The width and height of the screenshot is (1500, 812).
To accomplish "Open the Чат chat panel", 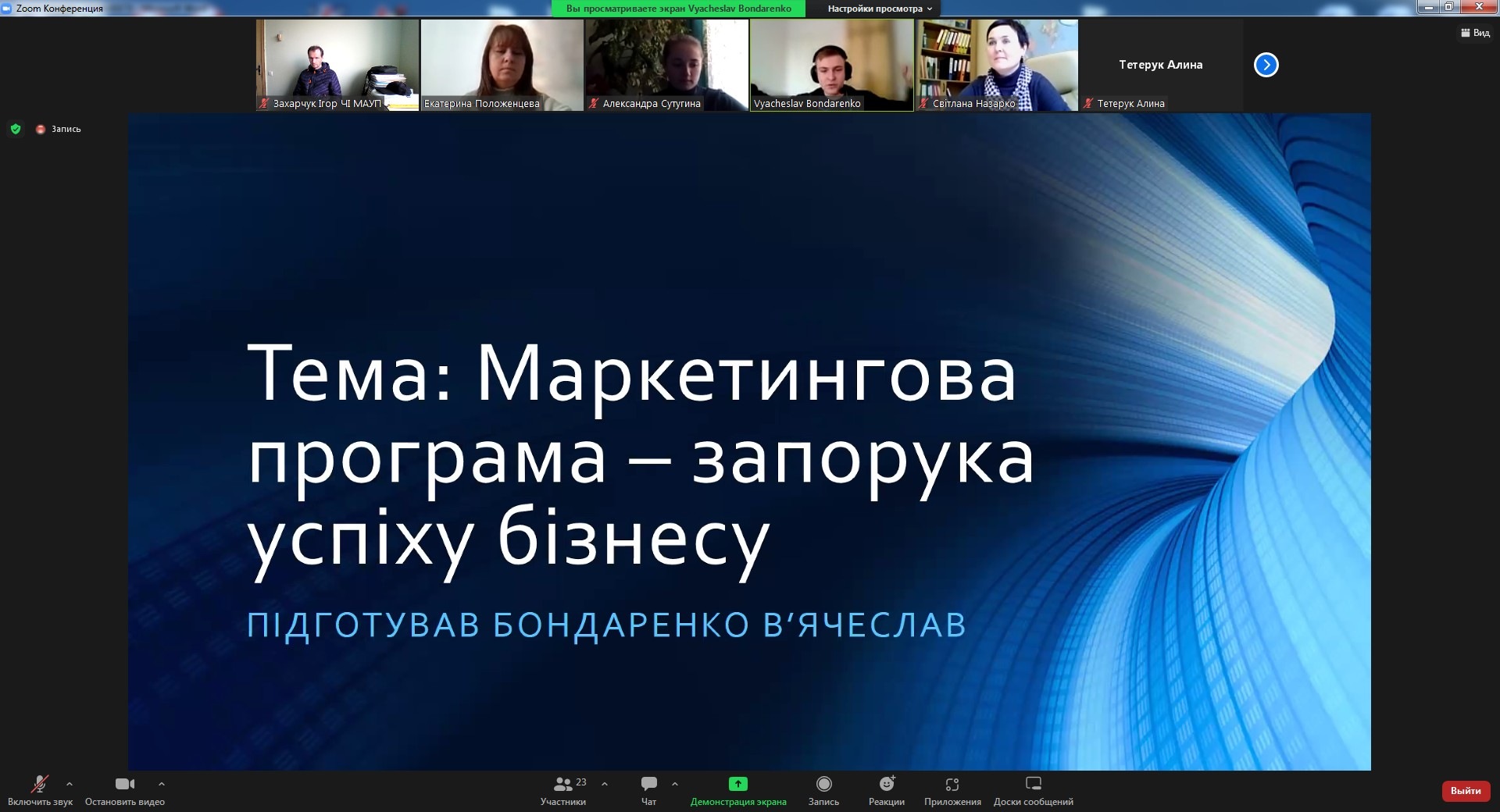I will pyautogui.click(x=648, y=790).
